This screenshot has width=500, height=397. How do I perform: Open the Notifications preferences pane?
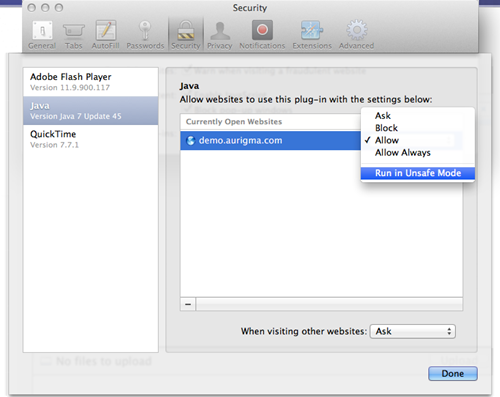(x=262, y=35)
